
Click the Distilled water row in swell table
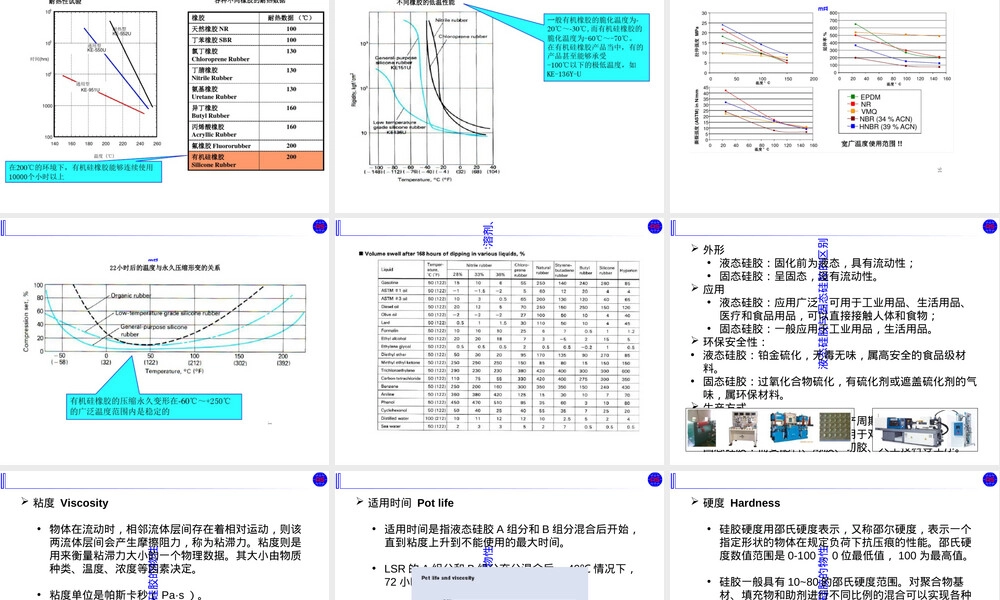[509, 418]
